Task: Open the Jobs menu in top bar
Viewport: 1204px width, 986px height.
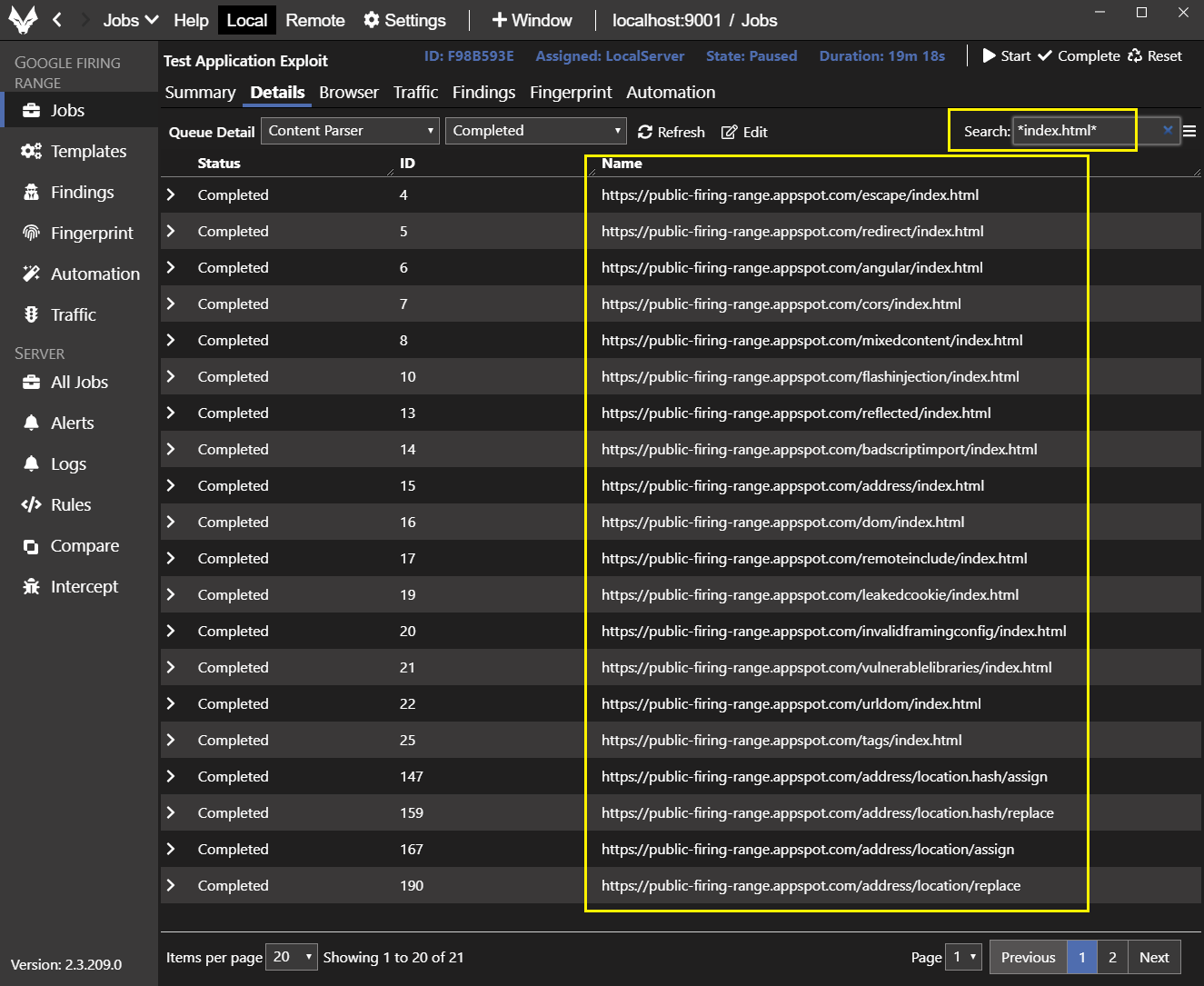Action: coord(130,20)
